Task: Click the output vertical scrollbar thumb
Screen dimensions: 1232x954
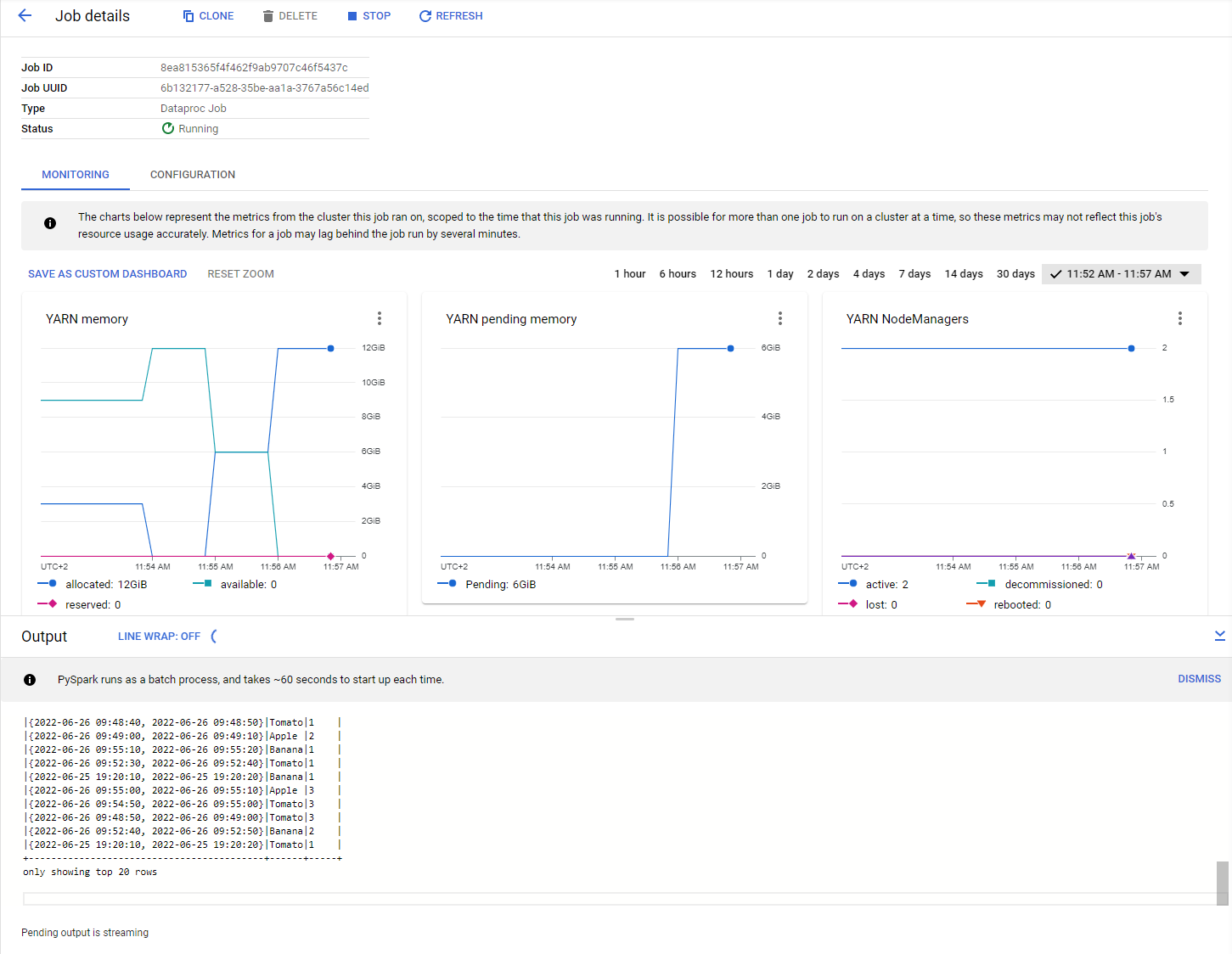Action: coord(1223,884)
